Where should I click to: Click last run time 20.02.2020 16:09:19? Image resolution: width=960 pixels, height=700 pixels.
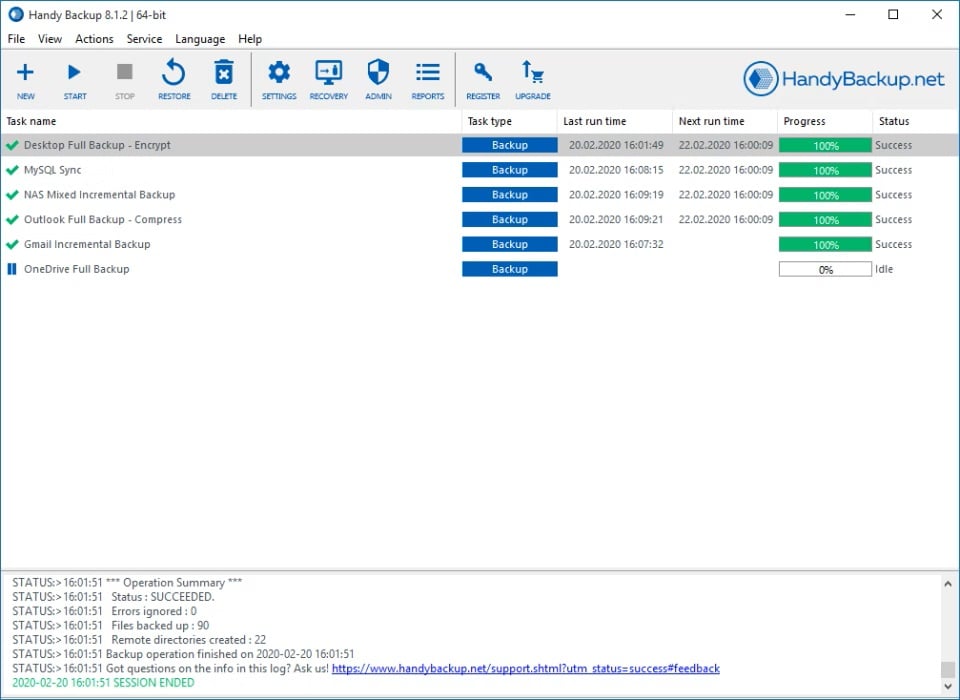click(x=616, y=195)
